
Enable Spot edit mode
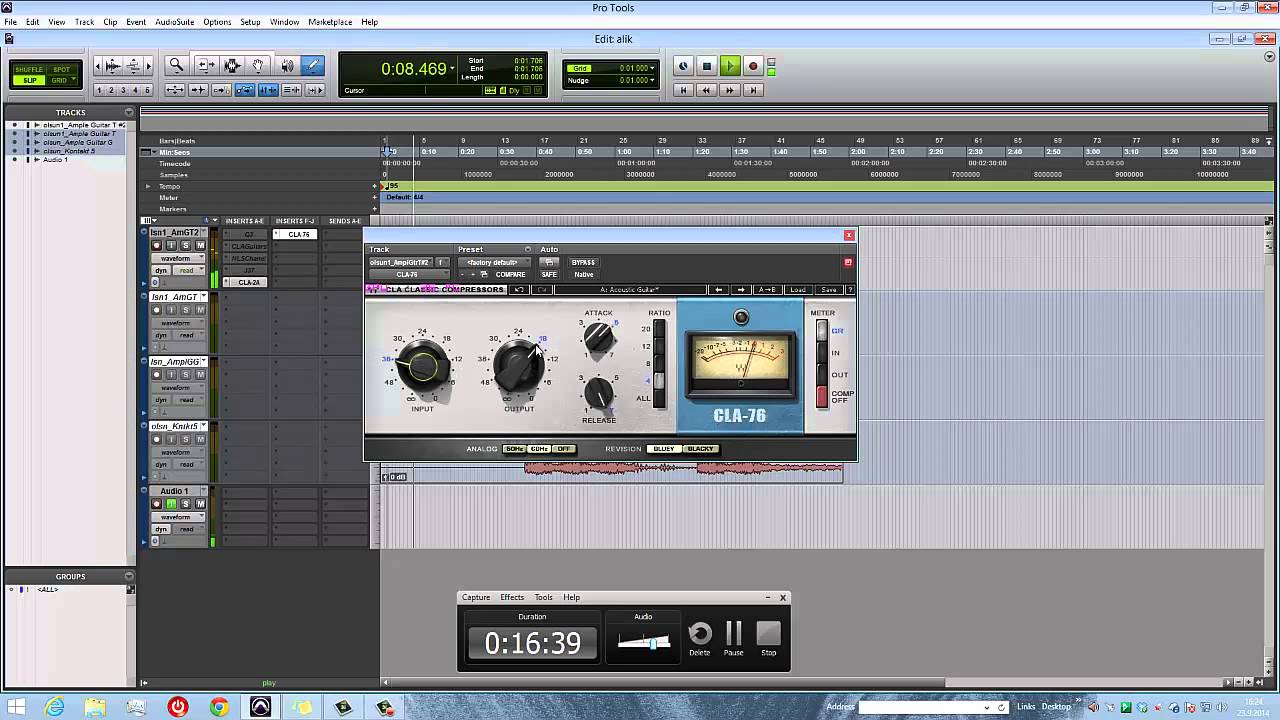pos(60,70)
